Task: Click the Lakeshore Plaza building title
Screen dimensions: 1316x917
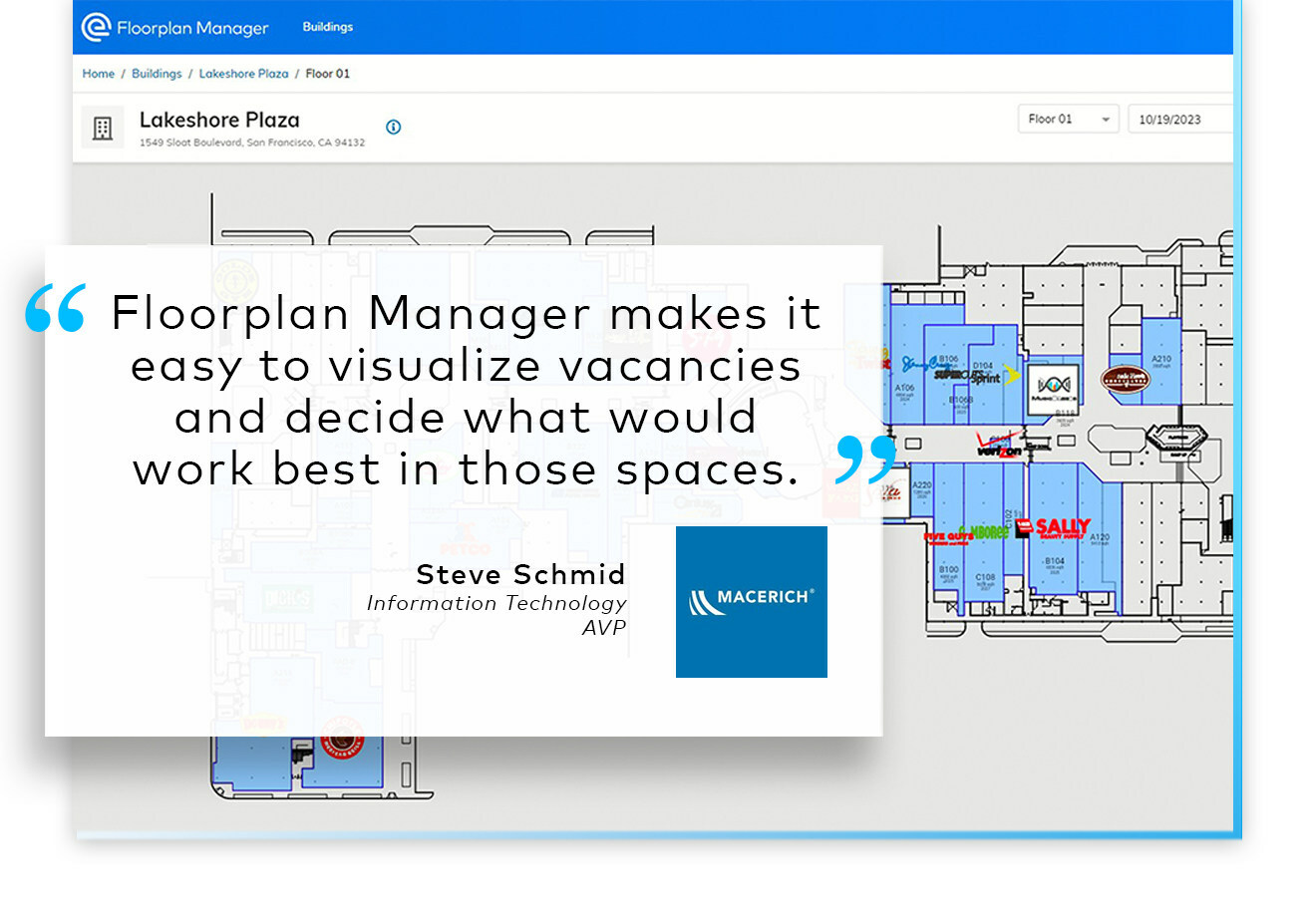Action: pyautogui.click(x=219, y=121)
